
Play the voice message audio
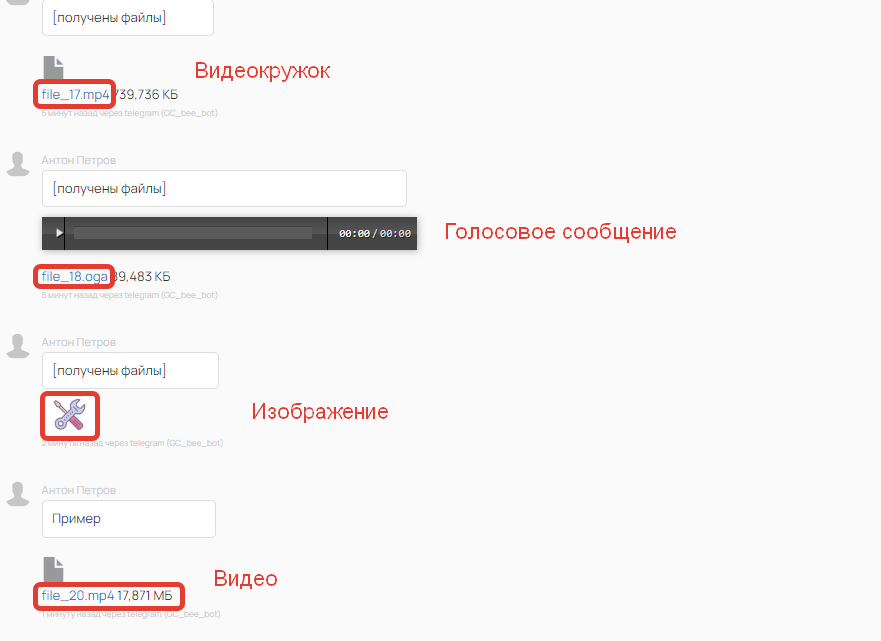58,233
